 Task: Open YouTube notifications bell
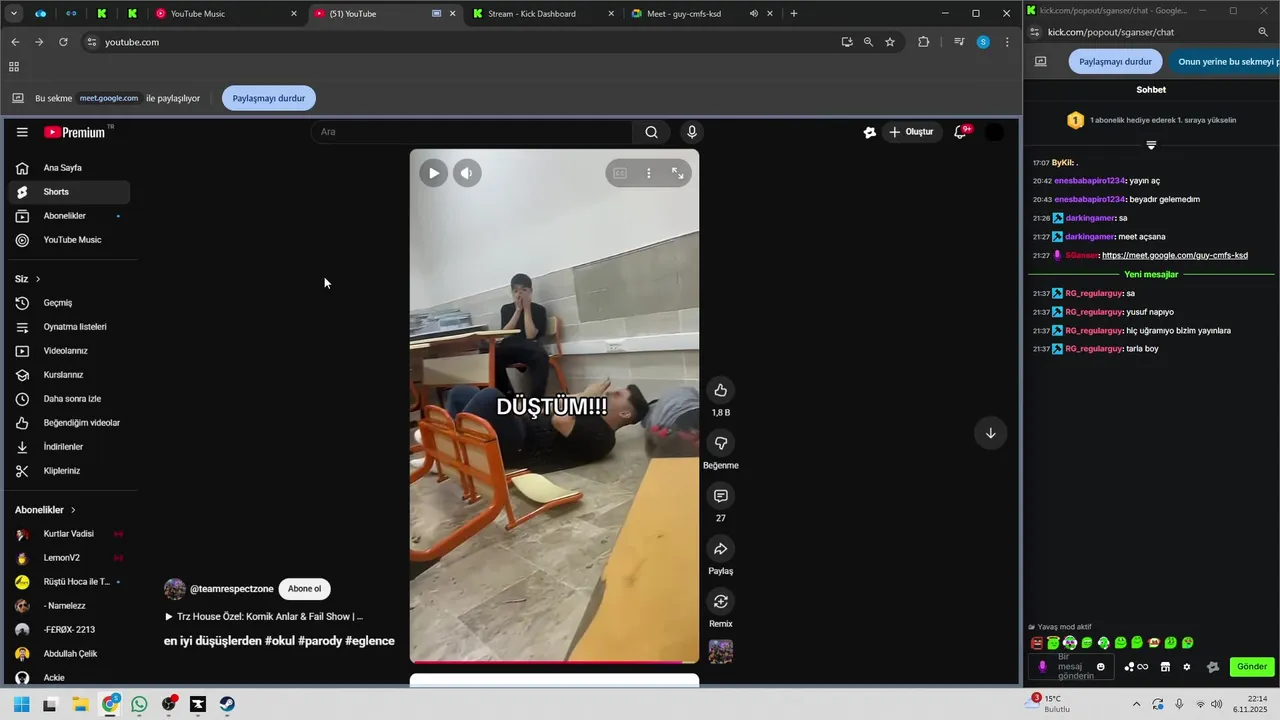pyautogui.click(x=960, y=132)
